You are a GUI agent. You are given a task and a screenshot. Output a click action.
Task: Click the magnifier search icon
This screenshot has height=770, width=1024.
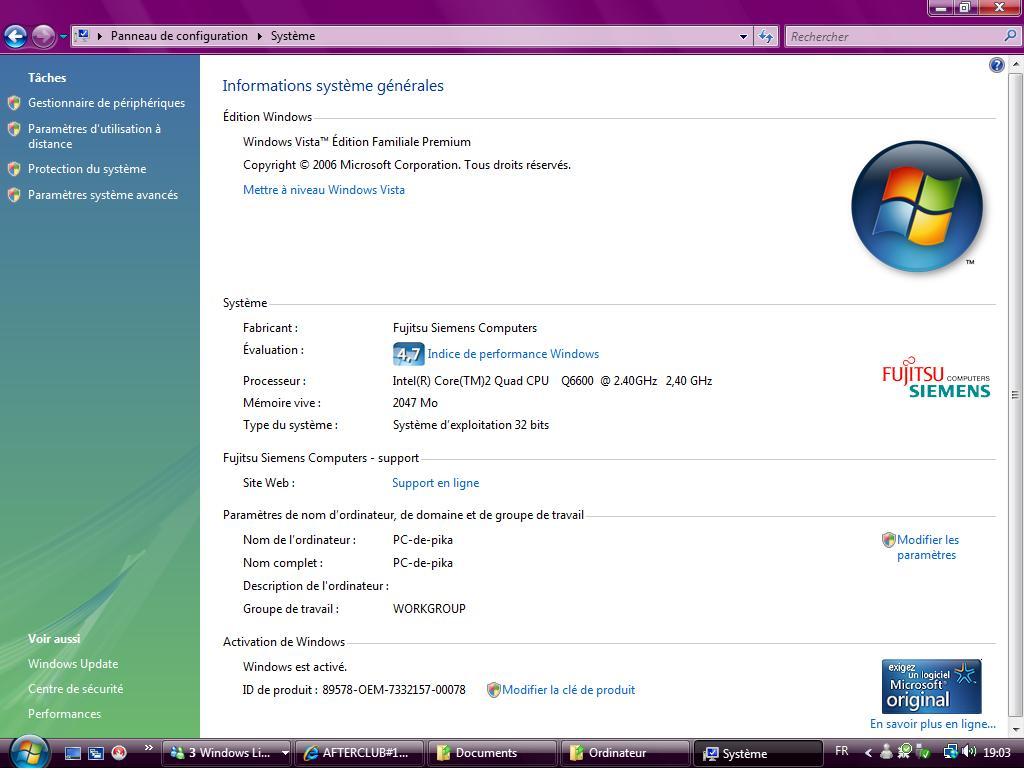[x=1010, y=36]
